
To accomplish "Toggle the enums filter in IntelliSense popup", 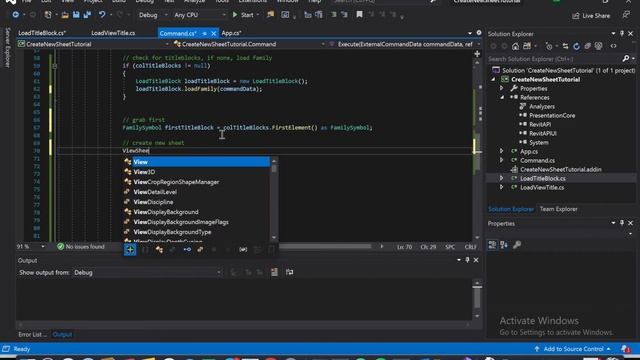I will [x=200, y=249].
